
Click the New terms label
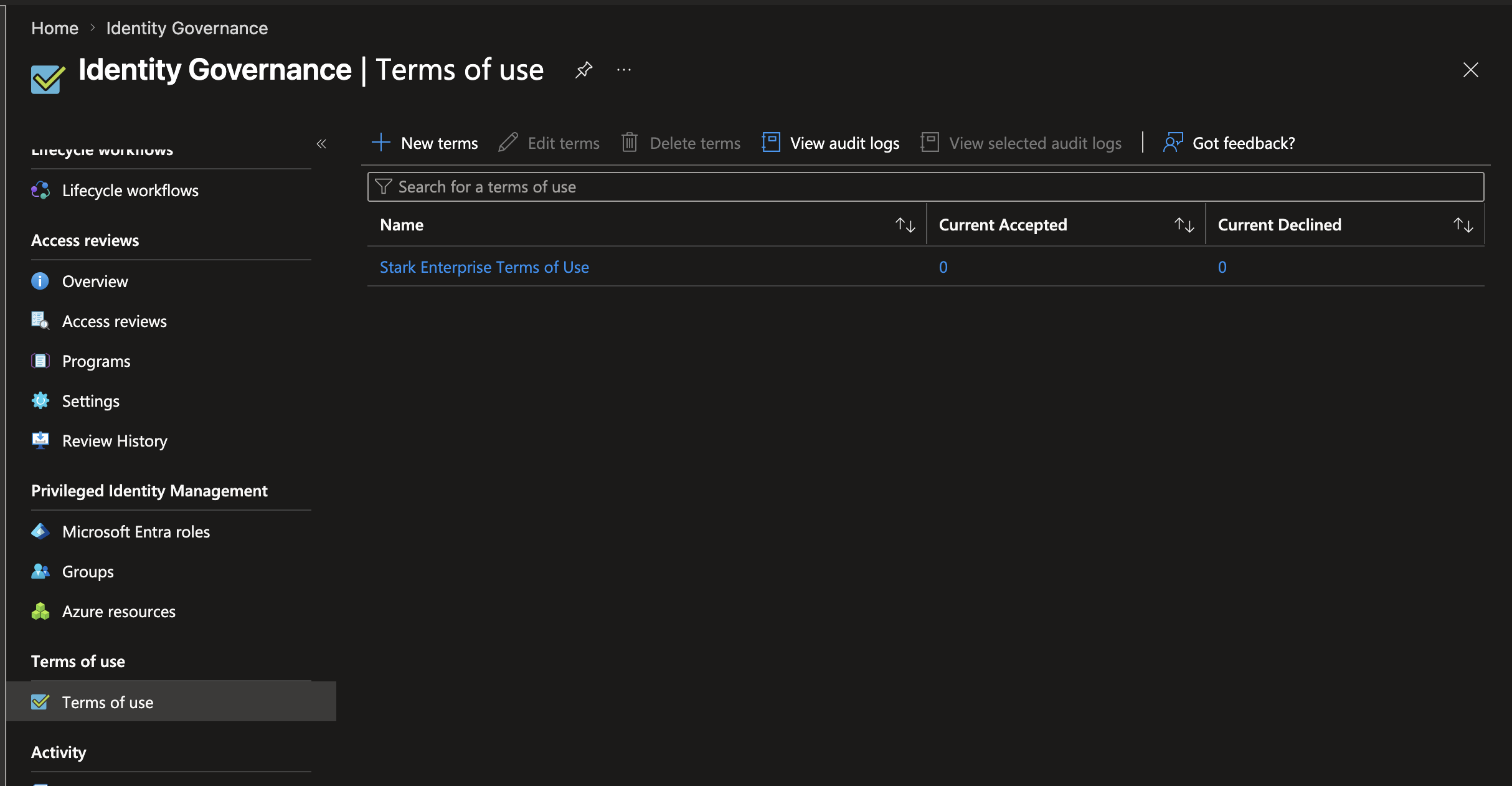[440, 143]
